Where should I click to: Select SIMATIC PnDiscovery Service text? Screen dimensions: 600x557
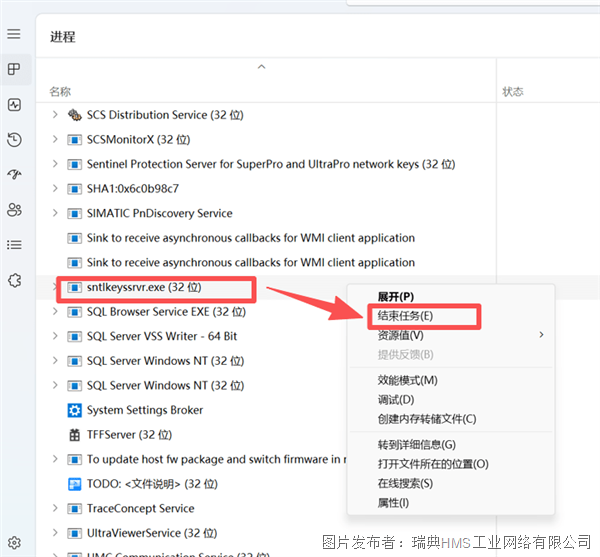pos(160,213)
